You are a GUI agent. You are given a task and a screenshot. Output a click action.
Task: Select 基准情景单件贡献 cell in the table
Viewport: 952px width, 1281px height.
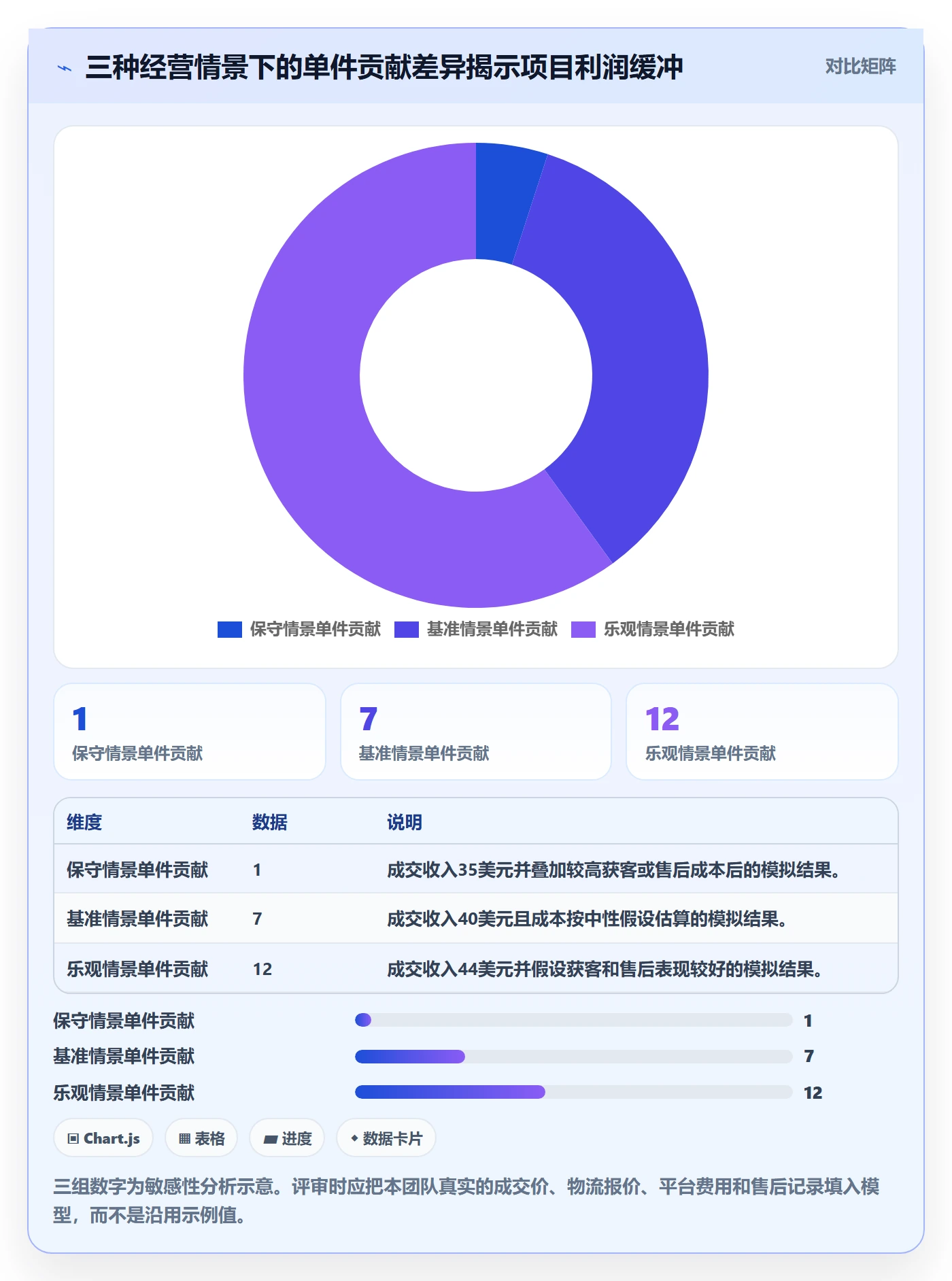tap(137, 919)
